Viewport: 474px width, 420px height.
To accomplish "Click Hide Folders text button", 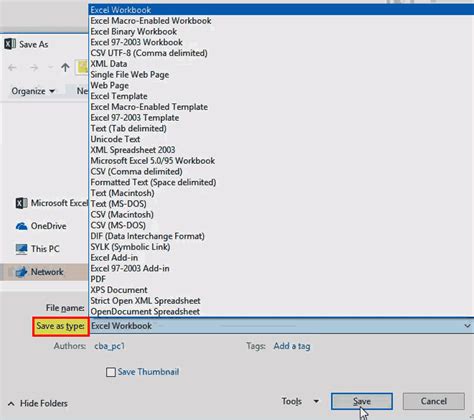I will point(44,404).
